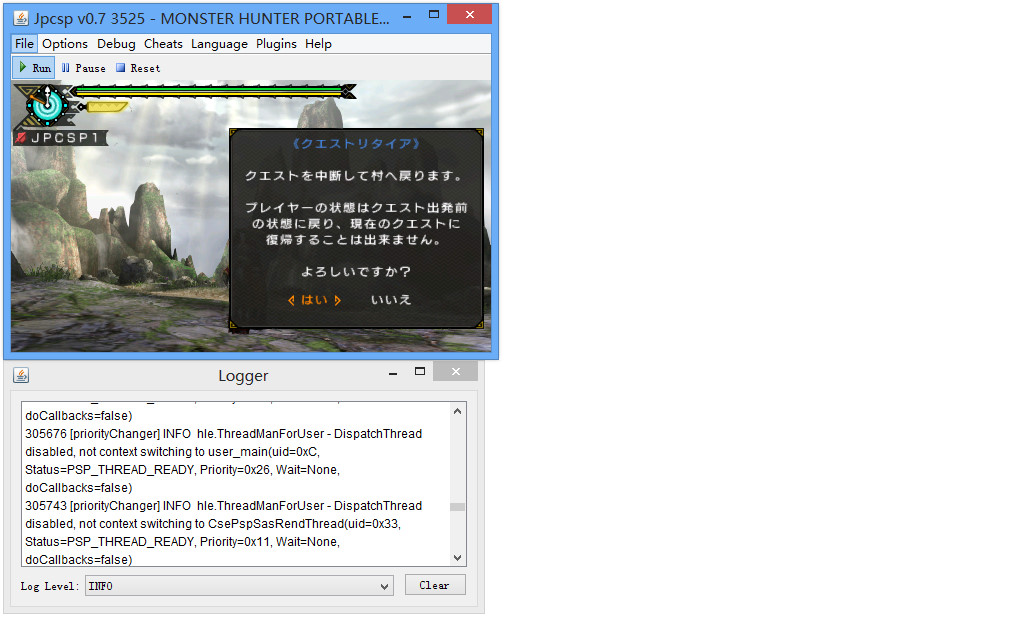Open the Language menu

[x=219, y=44]
